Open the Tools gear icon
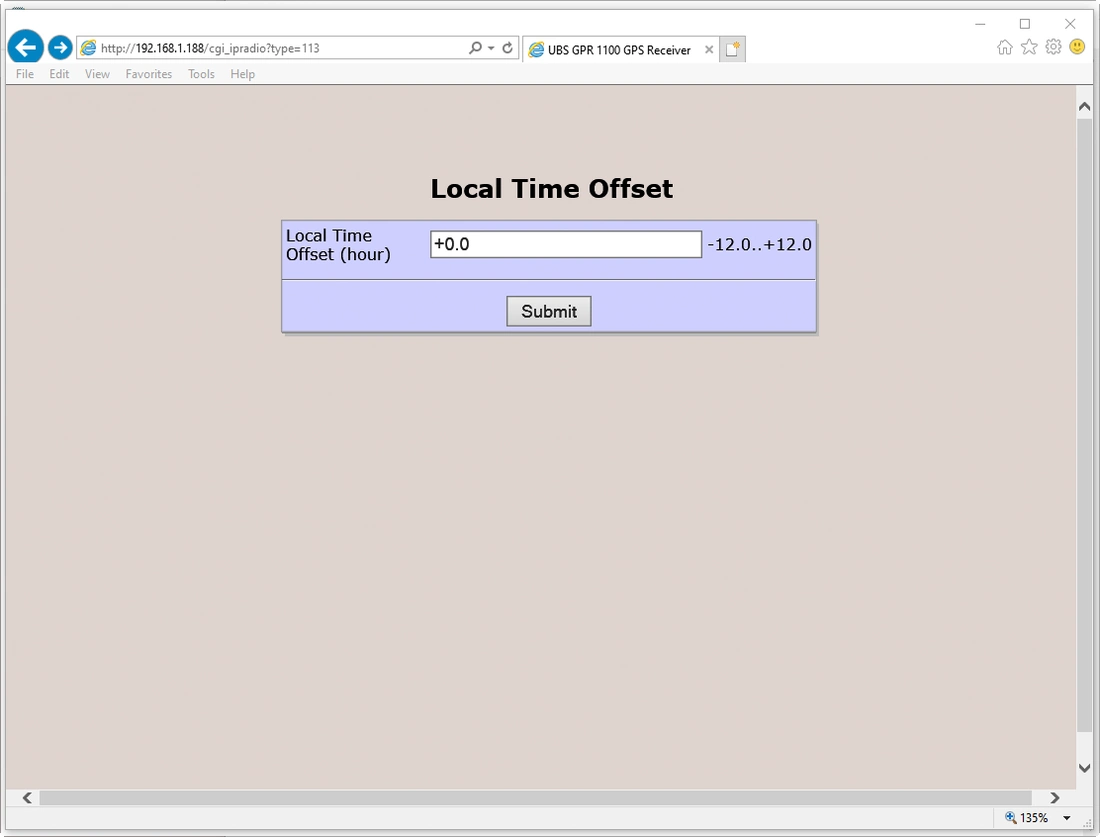Image resolution: width=1100 pixels, height=837 pixels. point(1053,47)
